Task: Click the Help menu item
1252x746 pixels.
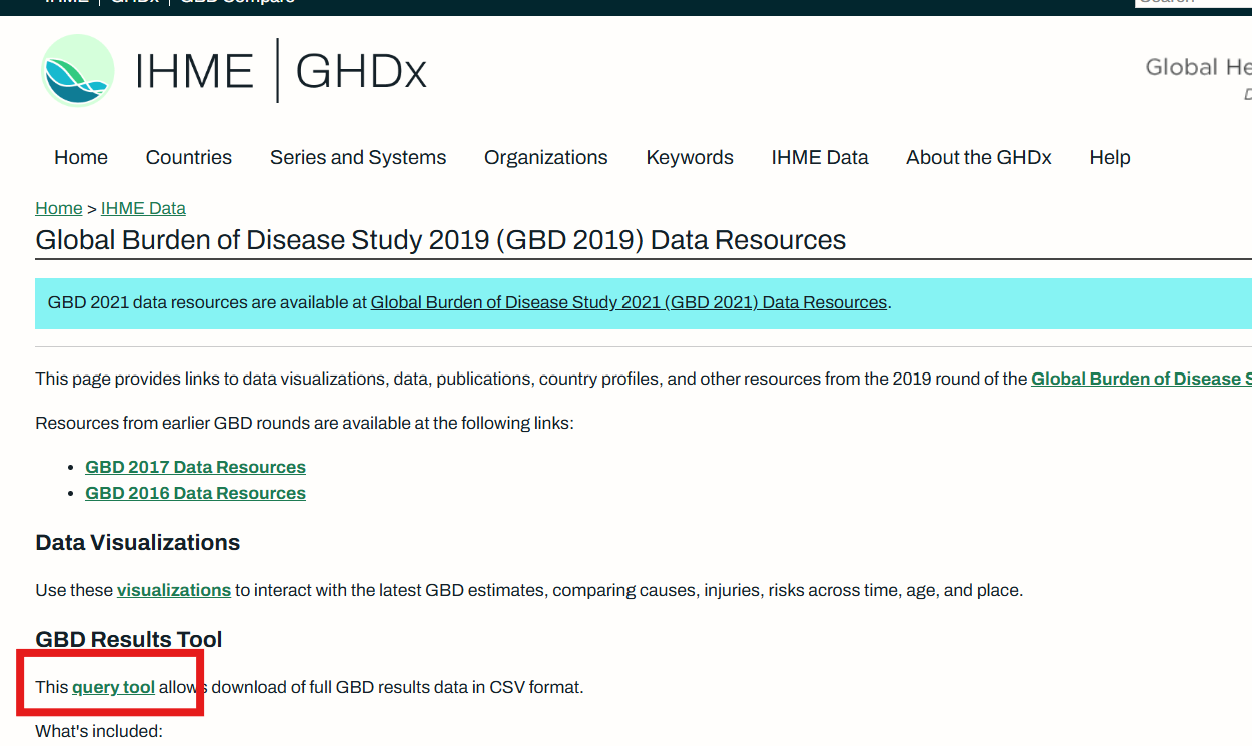Action: [x=1110, y=157]
